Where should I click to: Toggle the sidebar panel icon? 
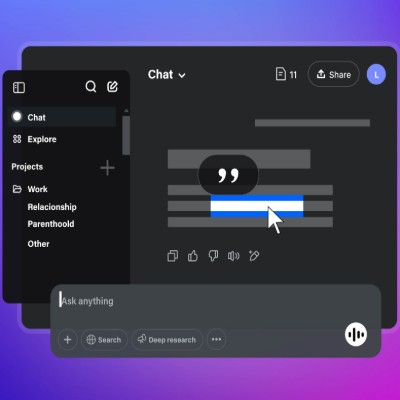[19, 88]
